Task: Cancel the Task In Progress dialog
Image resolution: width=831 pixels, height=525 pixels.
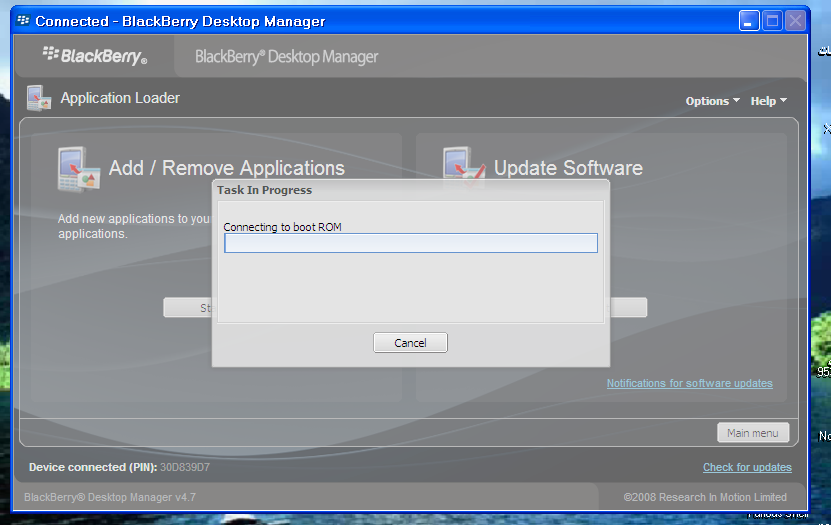Action: [410, 343]
